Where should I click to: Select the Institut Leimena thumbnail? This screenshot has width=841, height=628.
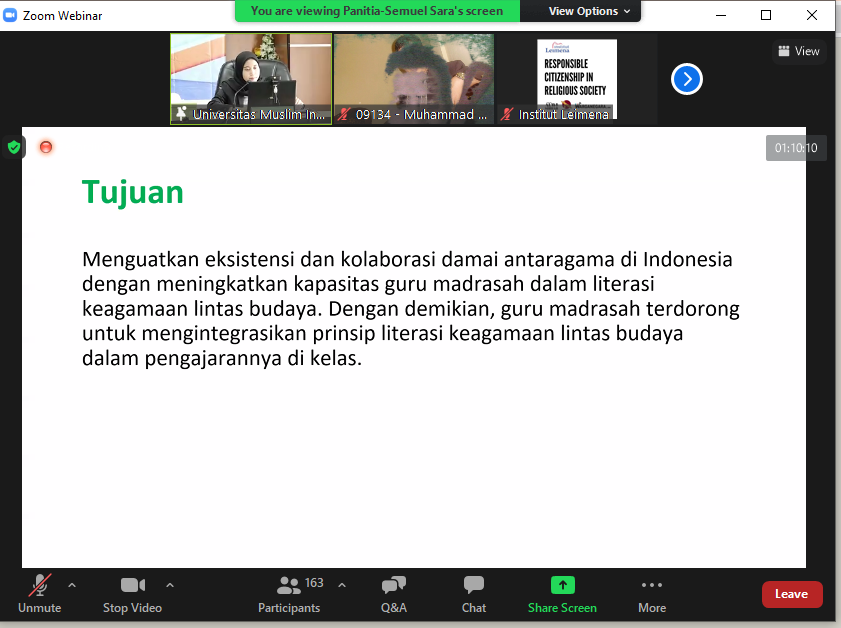pyautogui.click(x=577, y=79)
